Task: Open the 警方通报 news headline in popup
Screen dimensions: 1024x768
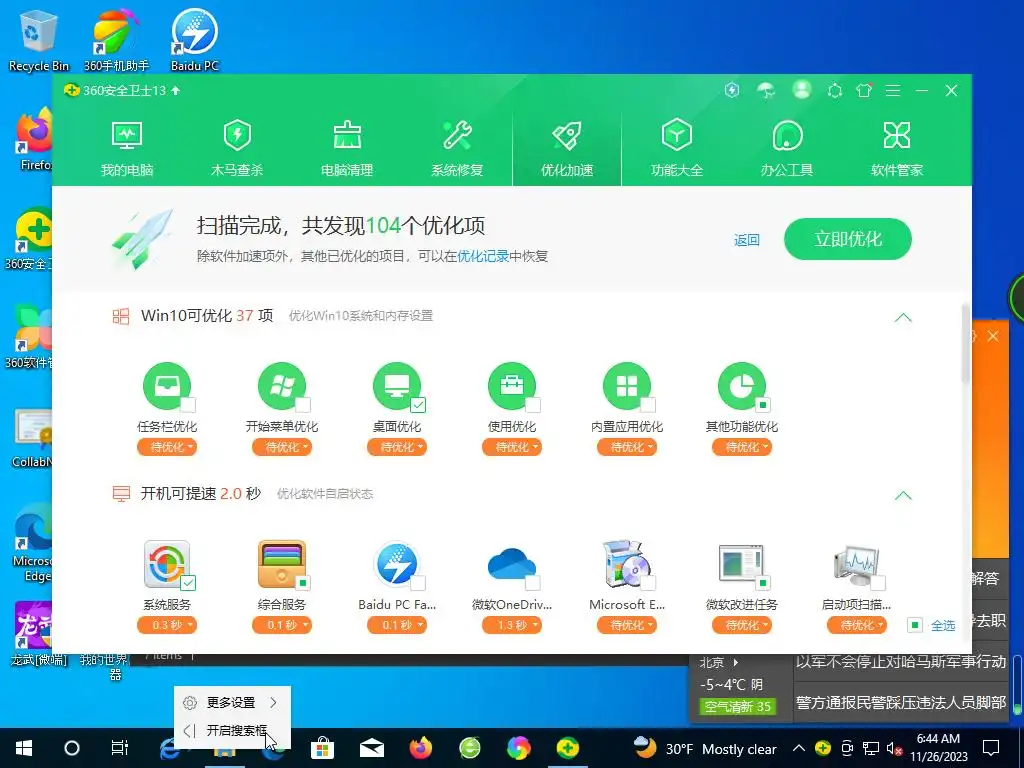Action: (900, 703)
